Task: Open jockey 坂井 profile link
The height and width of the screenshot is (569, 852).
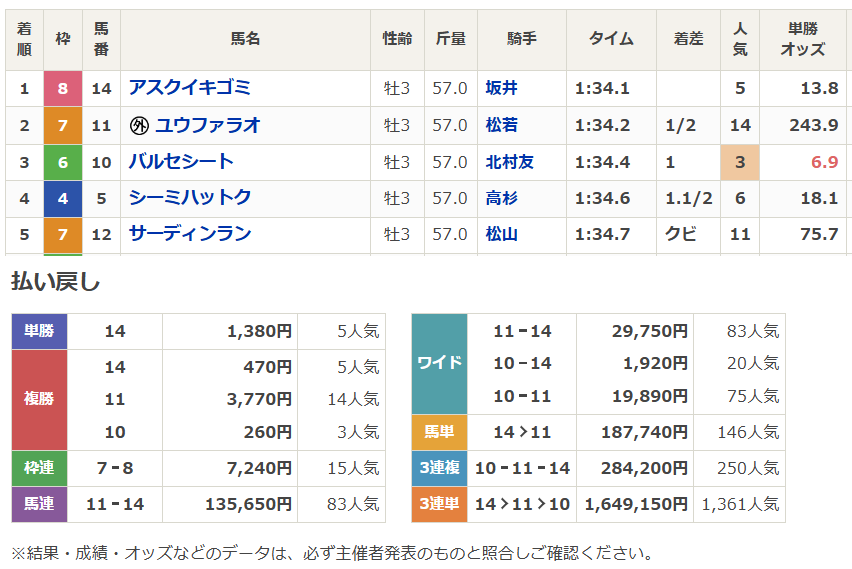Action: click(x=501, y=88)
